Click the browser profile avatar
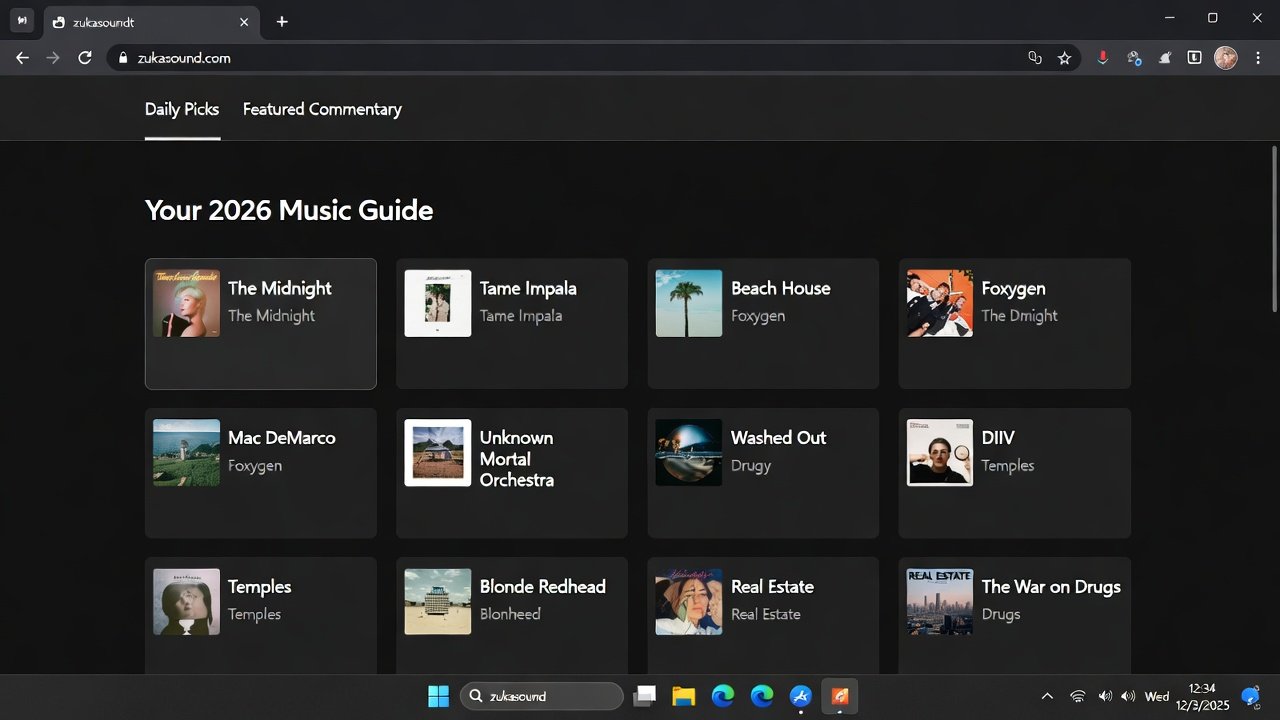This screenshot has height=720, width=1280. [x=1225, y=58]
